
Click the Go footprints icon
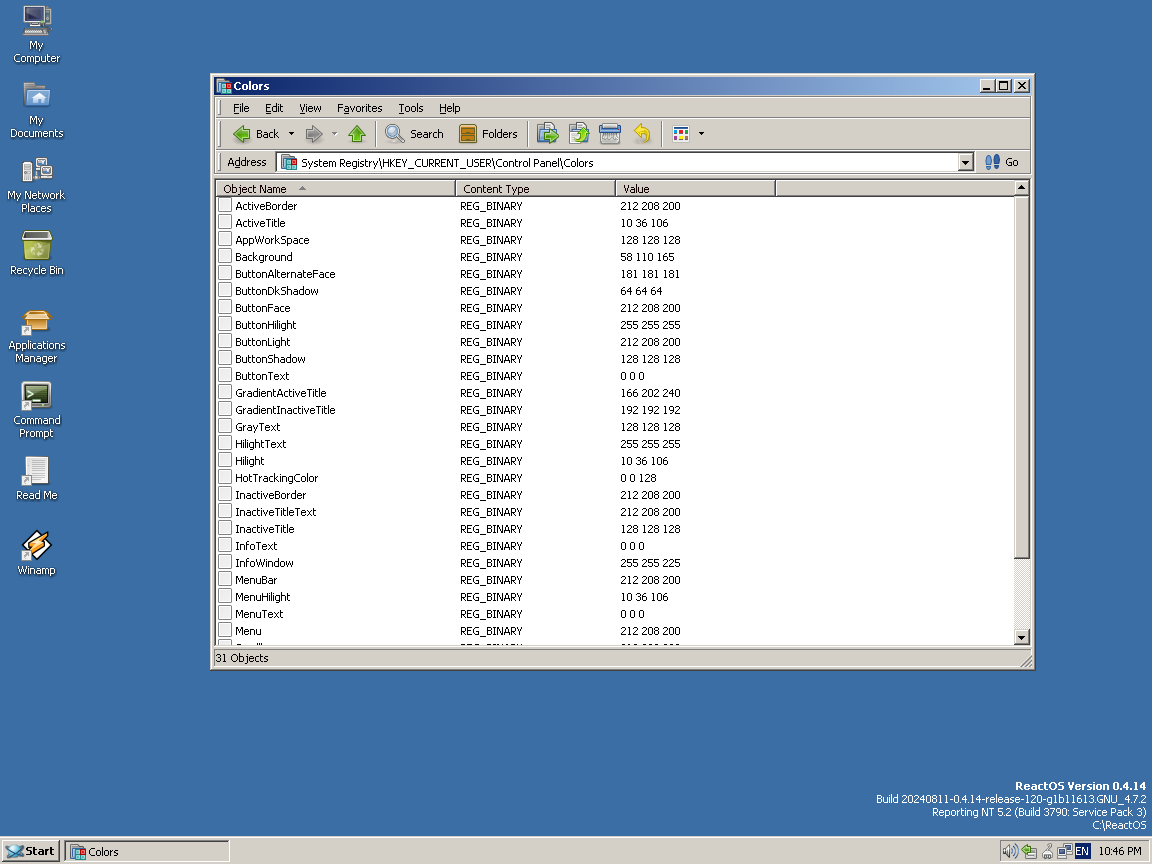[x=993, y=162]
